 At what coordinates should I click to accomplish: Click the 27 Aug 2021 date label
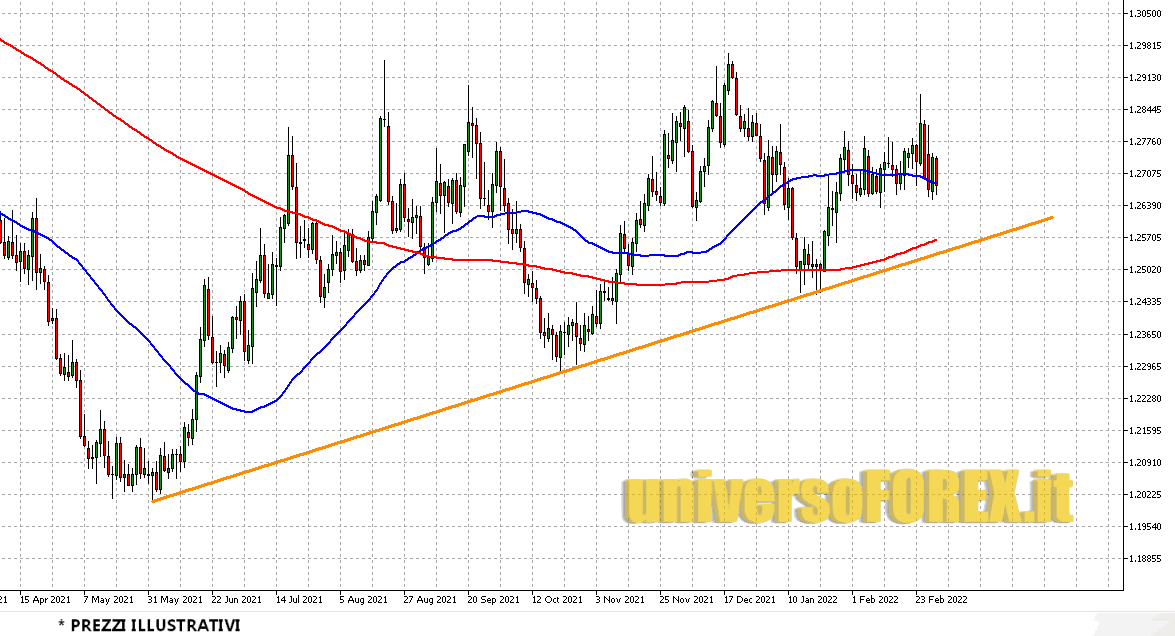(428, 600)
